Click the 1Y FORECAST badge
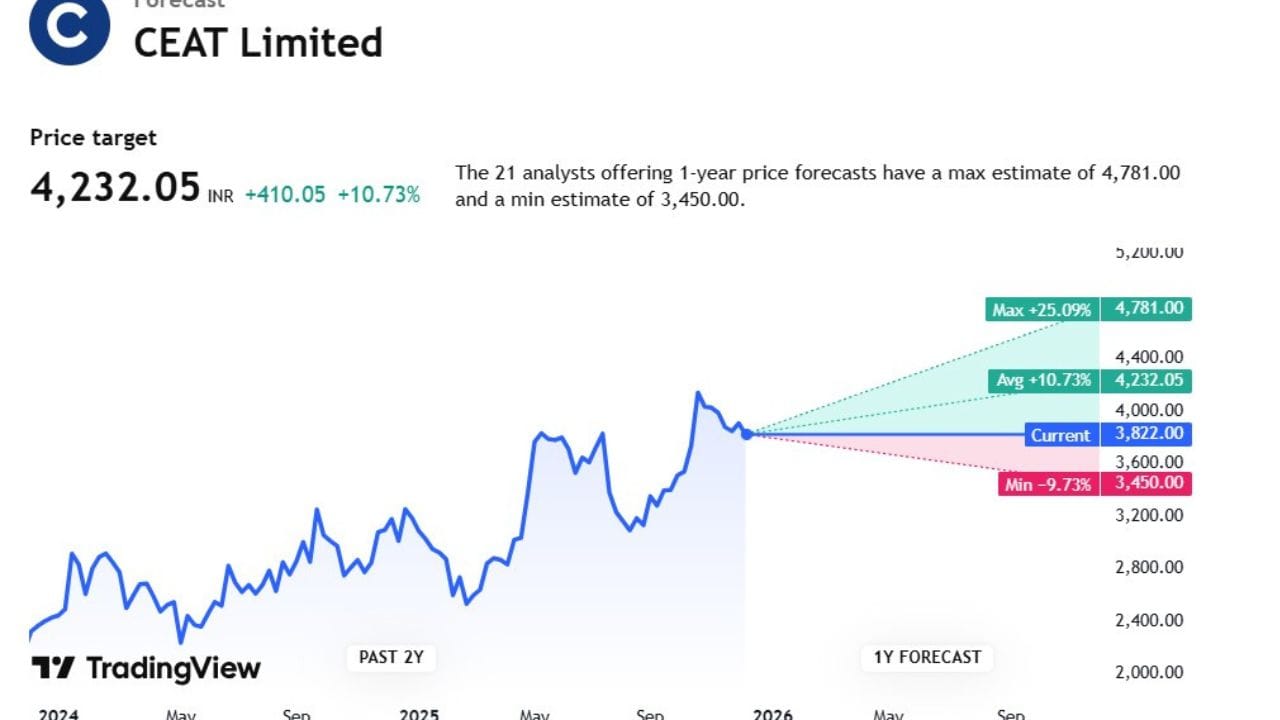Viewport: 1280px width, 720px height. tap(927, 657)
